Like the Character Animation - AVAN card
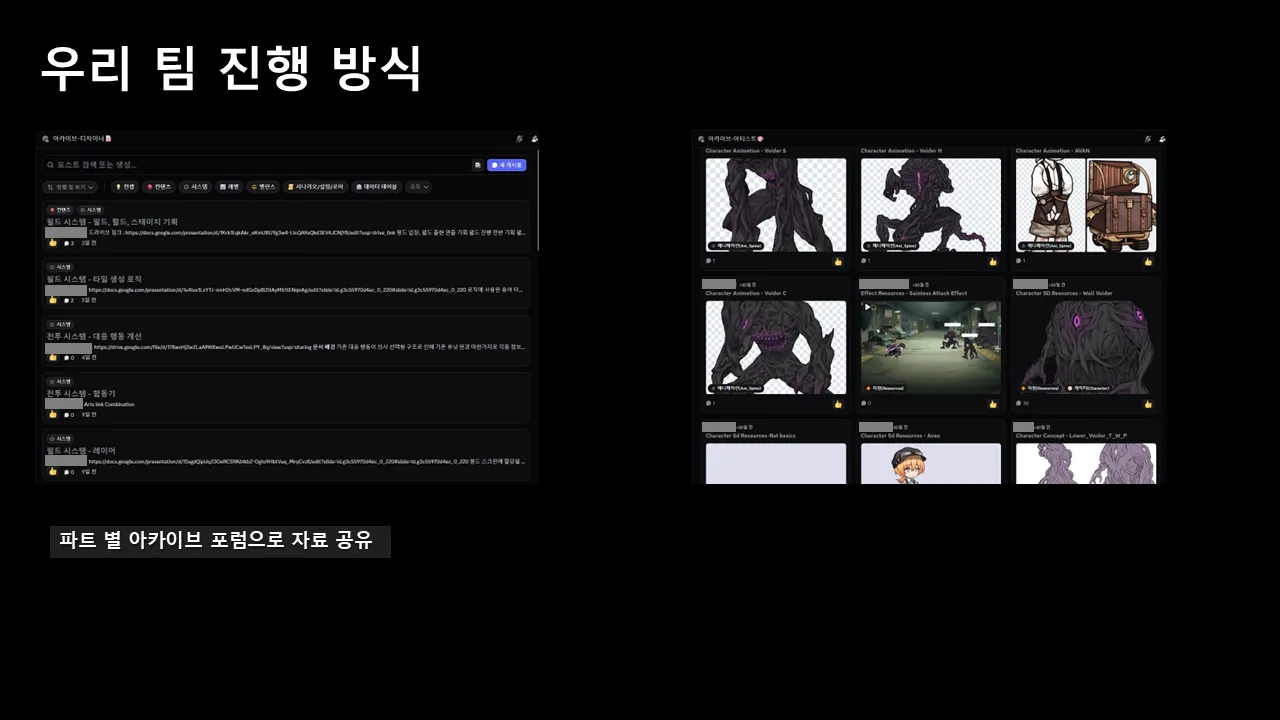Image resolution: width=1280 pixels, height=720 pixels. 1148,261
